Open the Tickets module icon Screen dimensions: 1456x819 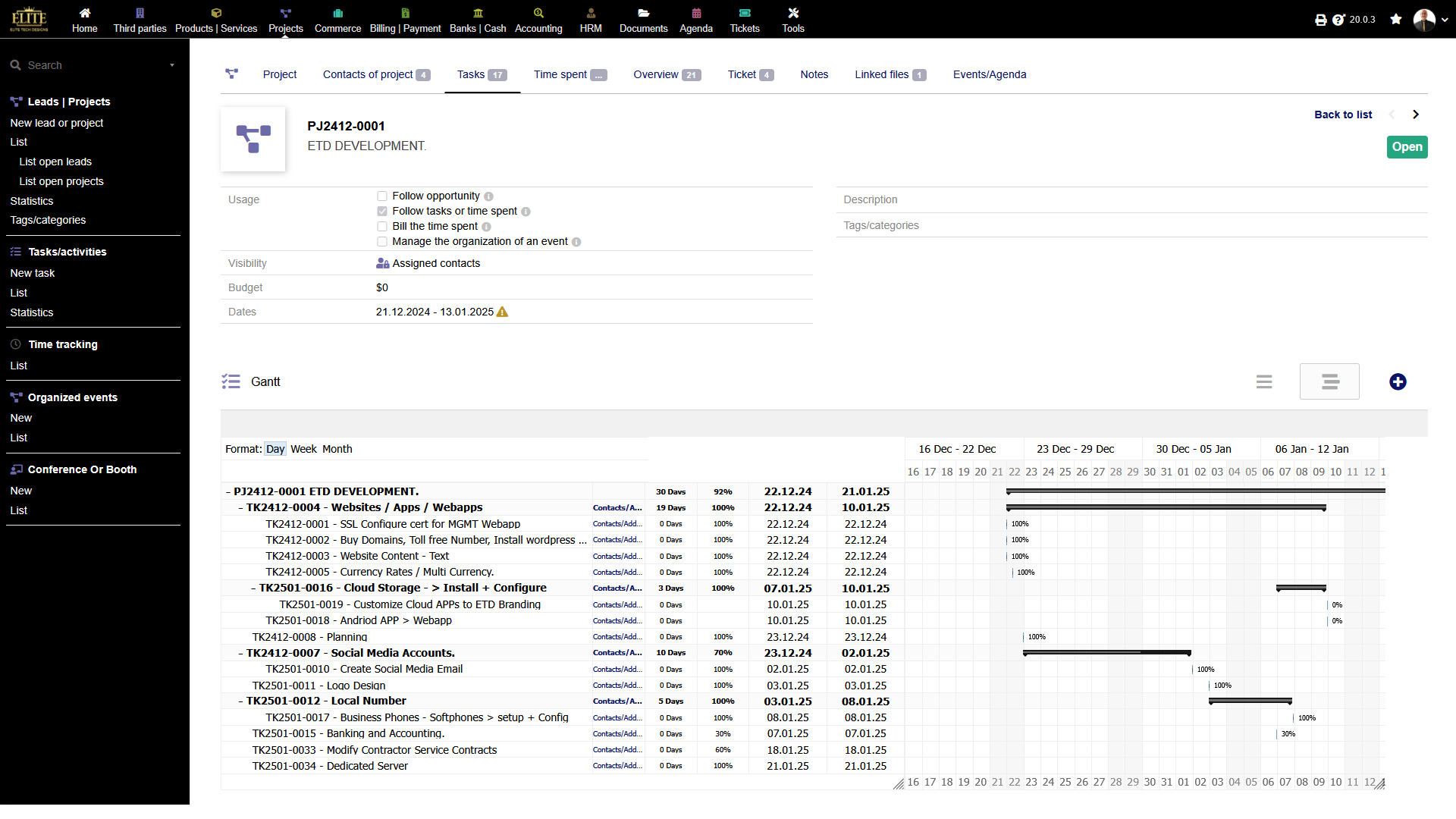point(744,13)
